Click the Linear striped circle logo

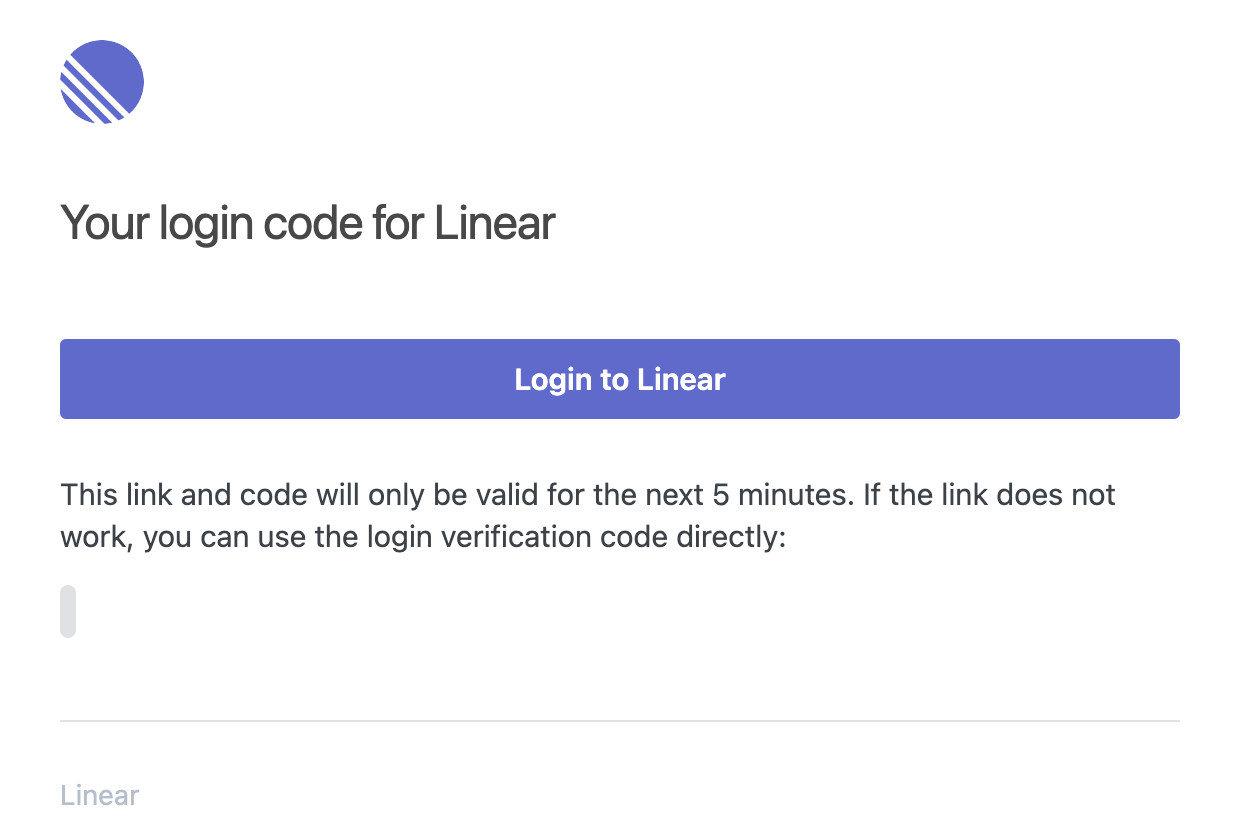tap(102, 82)
